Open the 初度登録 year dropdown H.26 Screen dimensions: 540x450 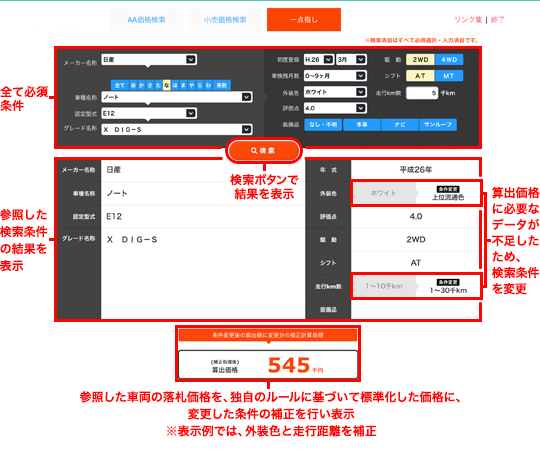coord(319,60)
